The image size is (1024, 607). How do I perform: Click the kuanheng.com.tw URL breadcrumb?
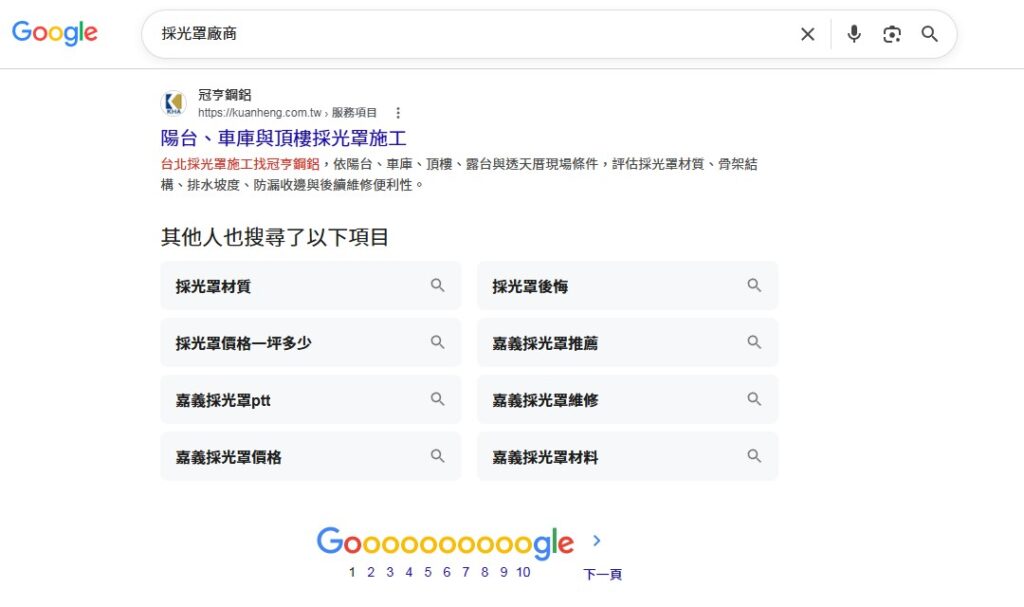(287, 112)
